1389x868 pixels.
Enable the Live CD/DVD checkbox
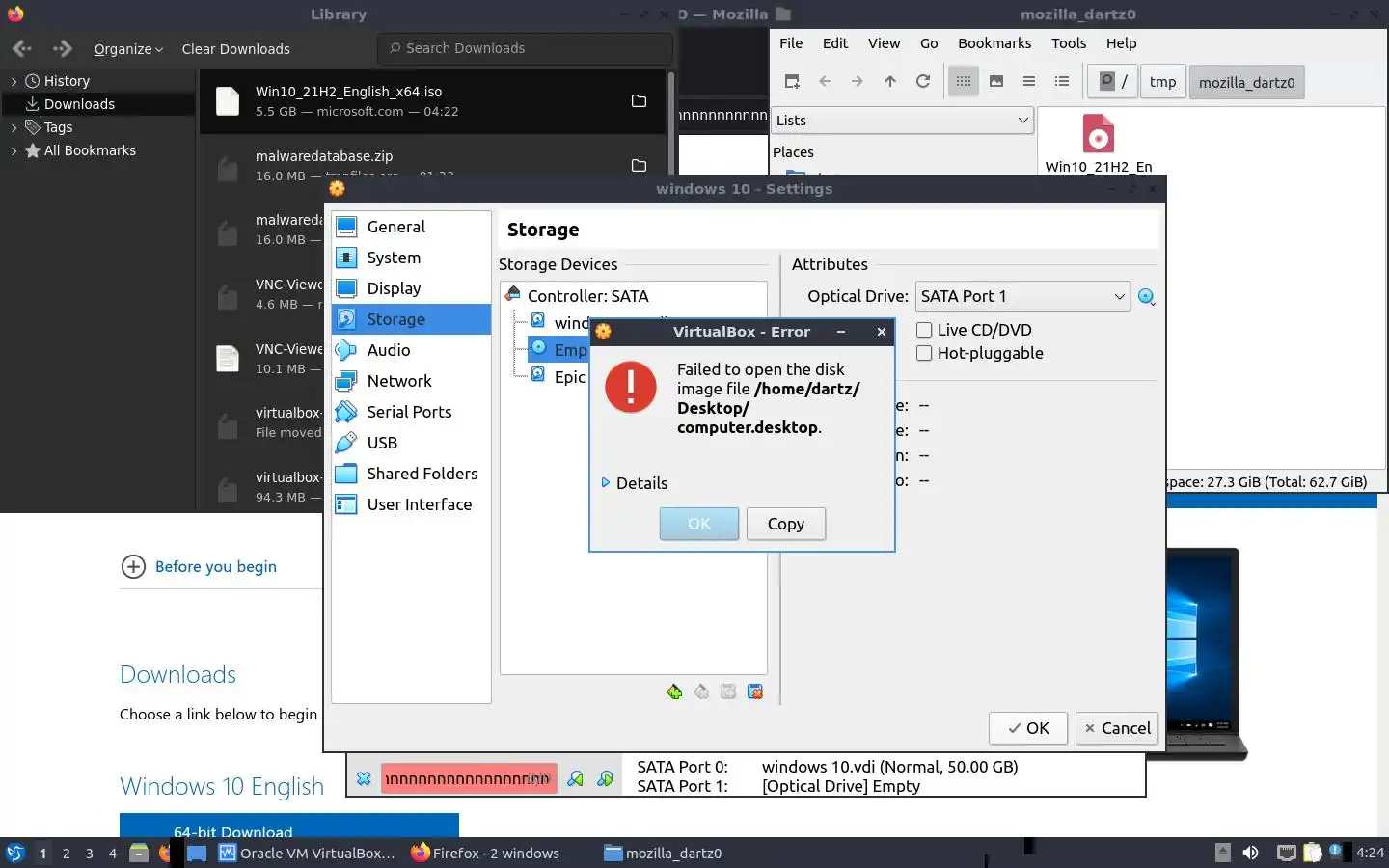click(924, 330)
